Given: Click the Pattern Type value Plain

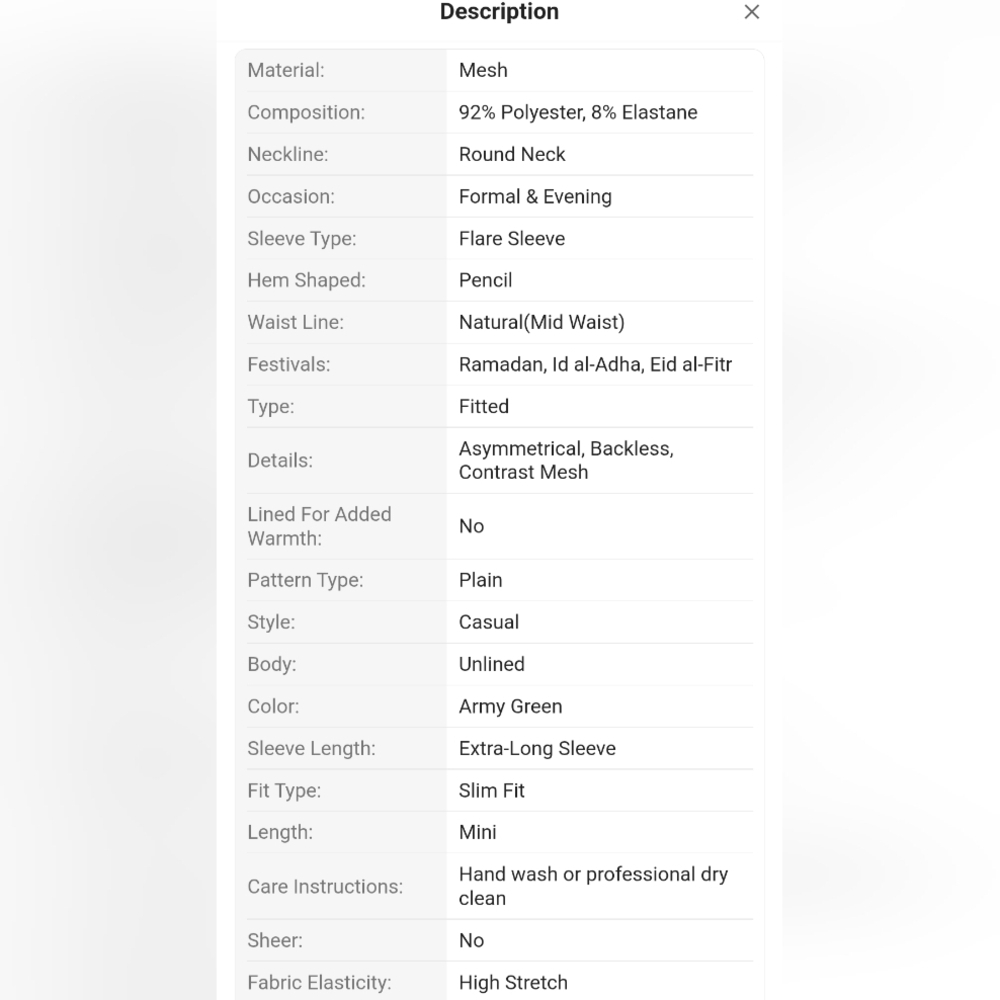Looking at the screenshot, I should [x=480, y=580].
